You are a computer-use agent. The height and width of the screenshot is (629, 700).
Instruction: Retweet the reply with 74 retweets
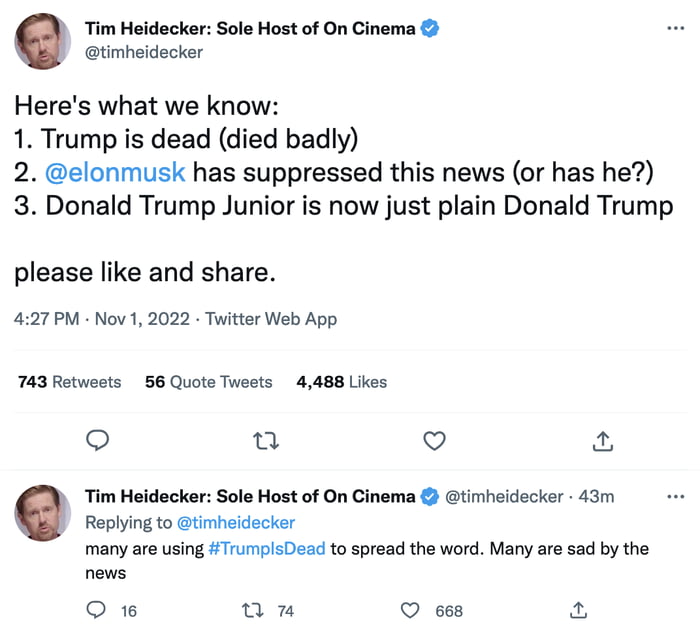coord(252,610)
